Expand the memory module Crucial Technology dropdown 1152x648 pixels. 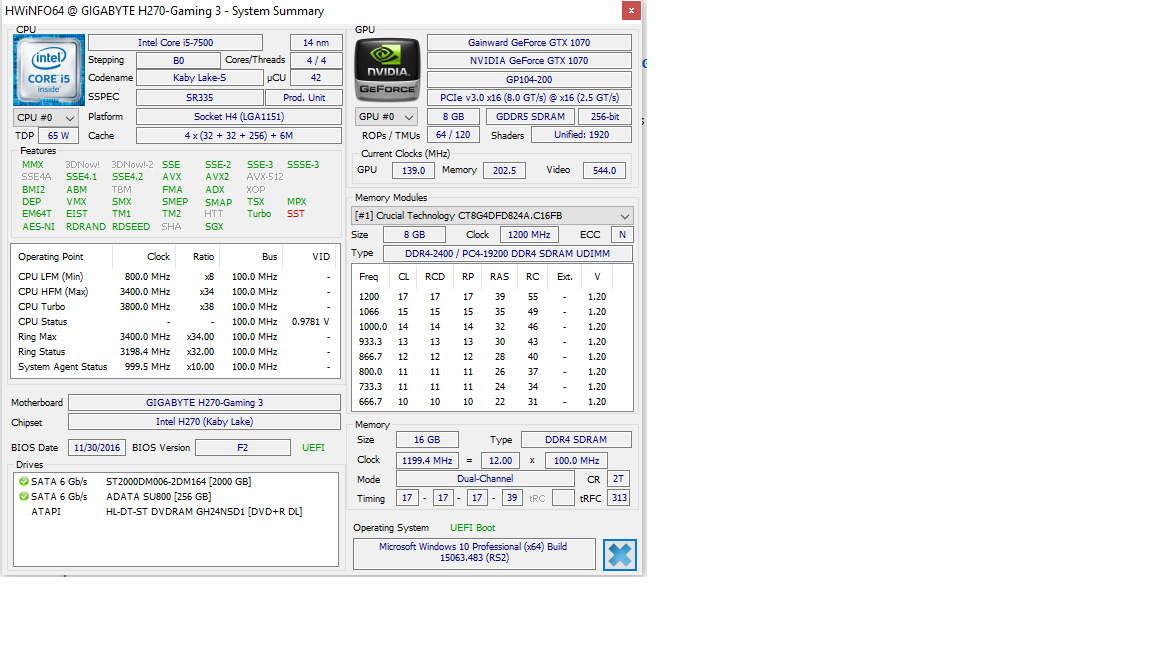[492, 216]
